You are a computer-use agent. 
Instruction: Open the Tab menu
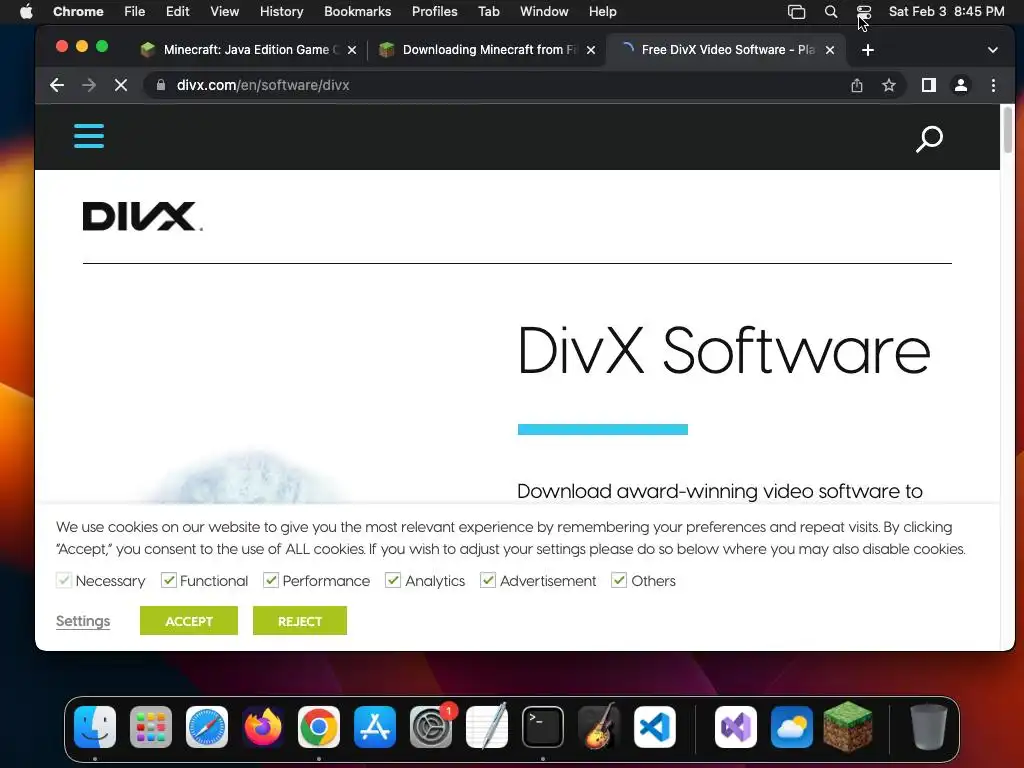coord(488,12)
